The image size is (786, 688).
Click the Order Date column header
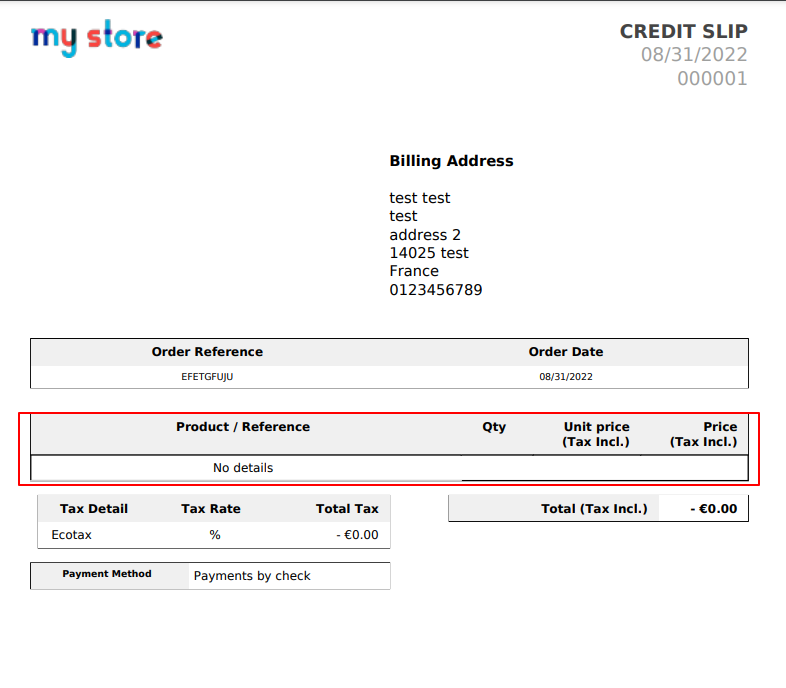[x=565, y=352]
